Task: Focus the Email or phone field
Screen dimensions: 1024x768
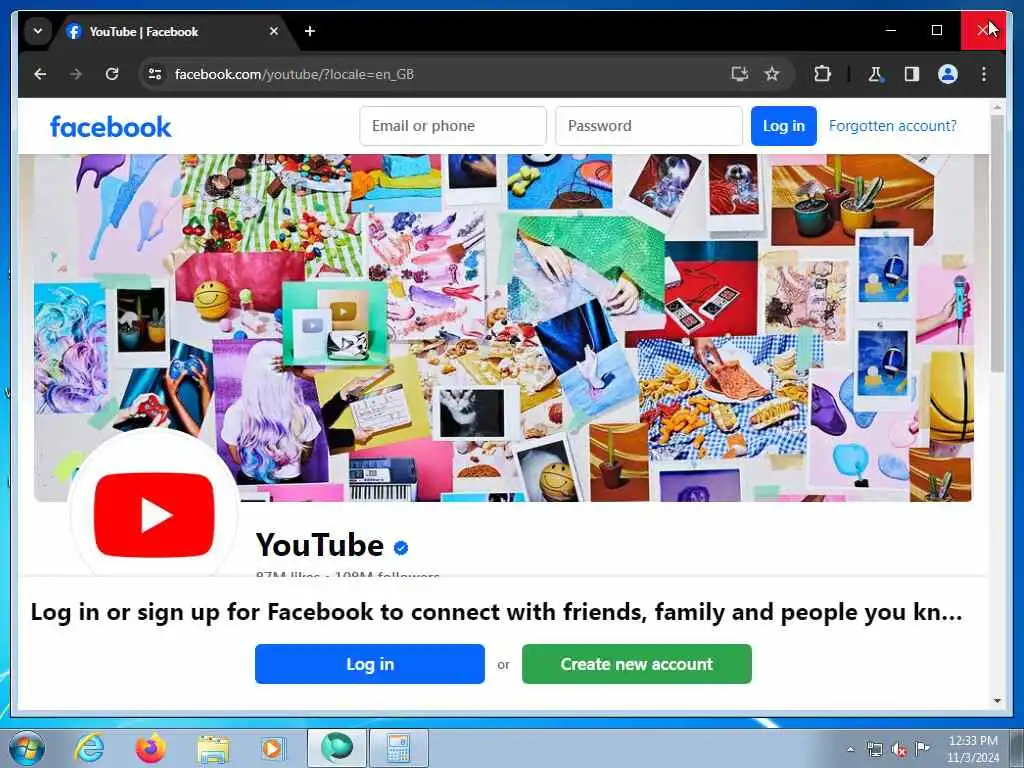Action: point(453,126)
